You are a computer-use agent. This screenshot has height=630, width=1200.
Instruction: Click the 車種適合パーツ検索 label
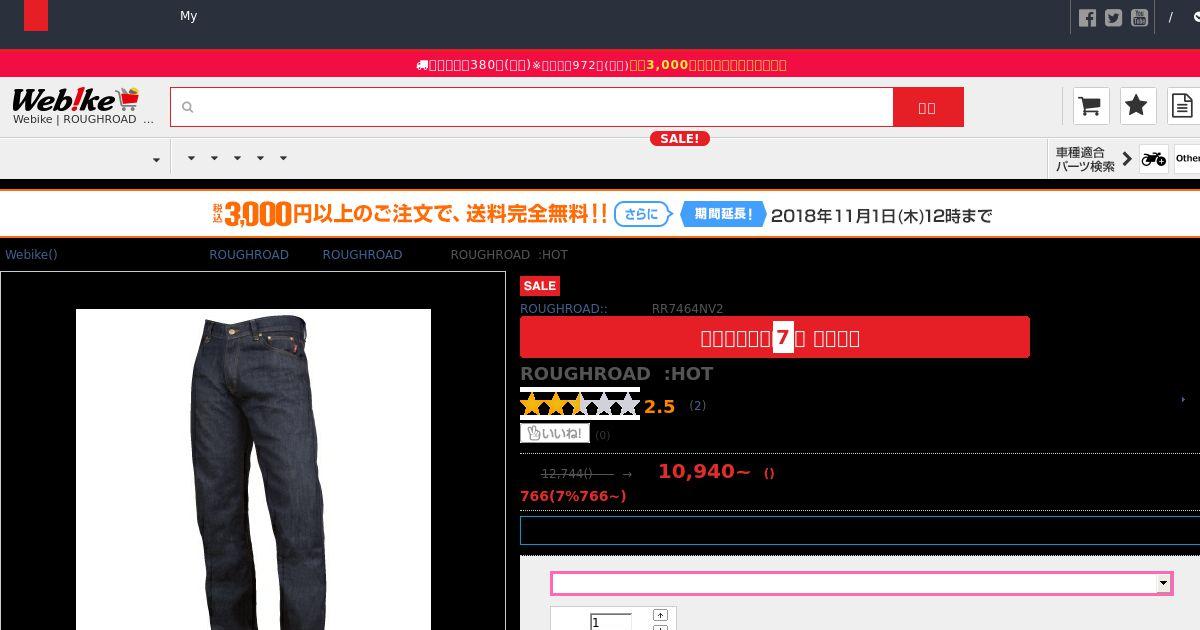(x=1085, y=159)
